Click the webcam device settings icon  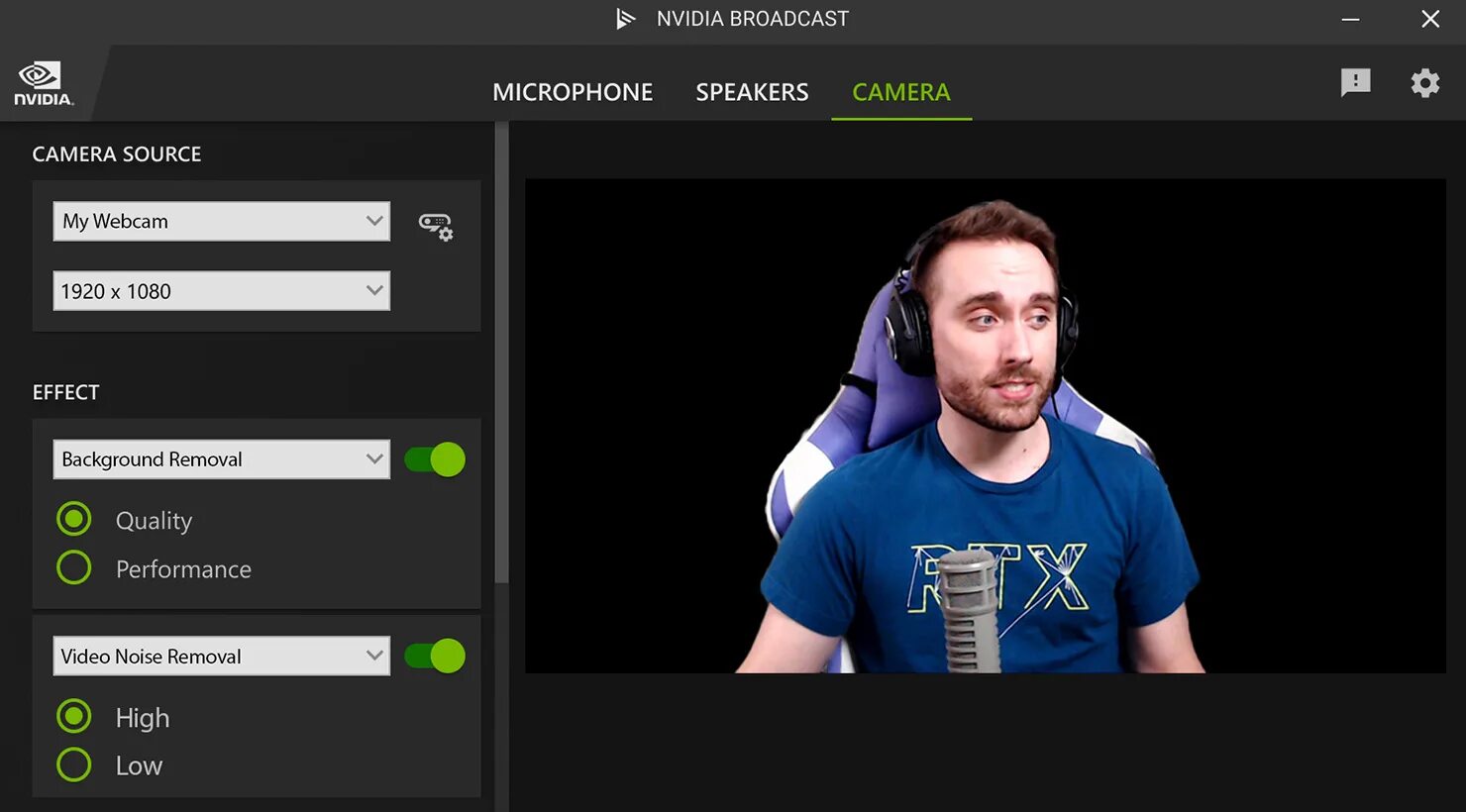point(436,227)
